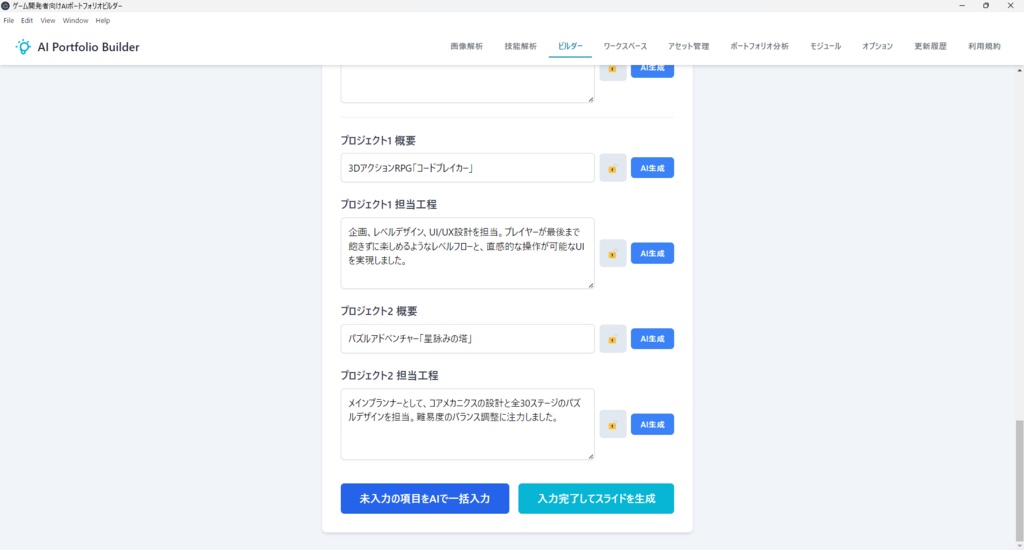Open the View menu
Screen dimensions: 1024x550
(48, 20)
